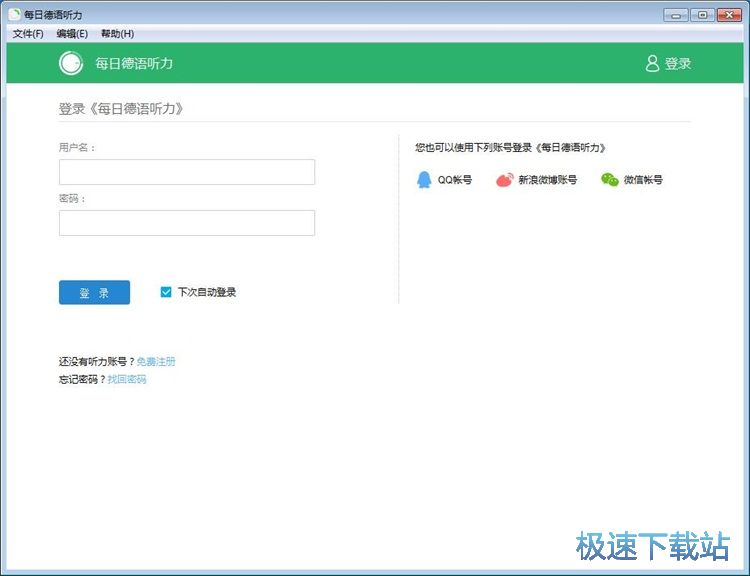
Task: Follow the 找回密码 link
Action: 127,379
